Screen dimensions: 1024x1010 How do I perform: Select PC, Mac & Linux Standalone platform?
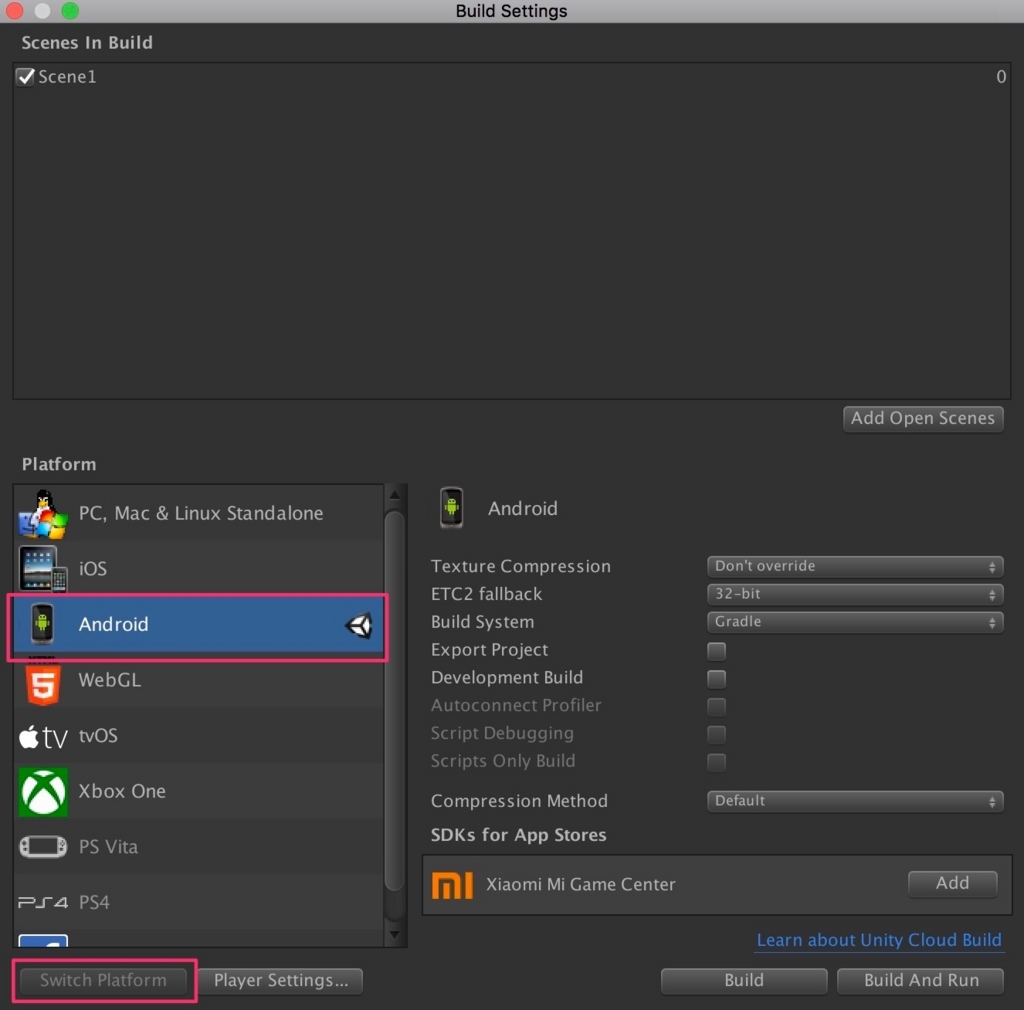tap(199, 513)
